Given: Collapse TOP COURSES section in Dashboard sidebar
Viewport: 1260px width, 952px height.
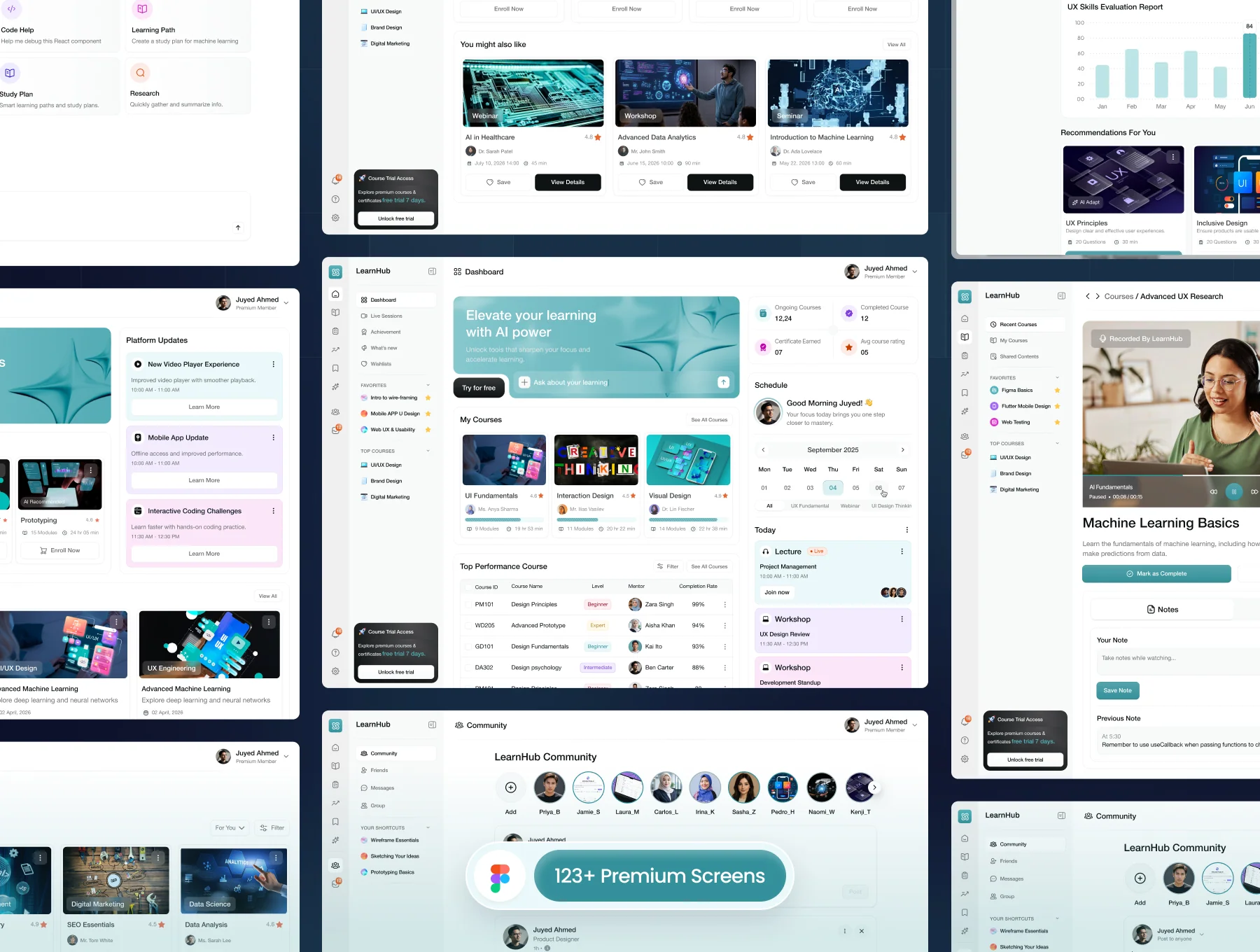Looking at the screenshot, I should click(x=428, y=451).
